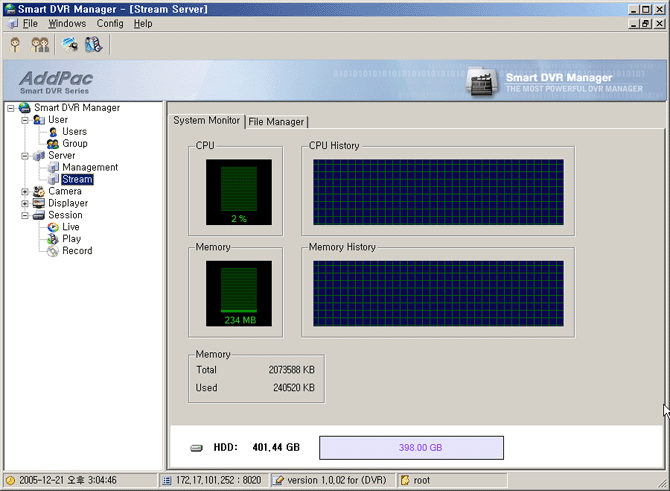This screenshot has width=670, height=491.
Task: Click the clock icon in status bar
Action: click(x=11, y=480)
